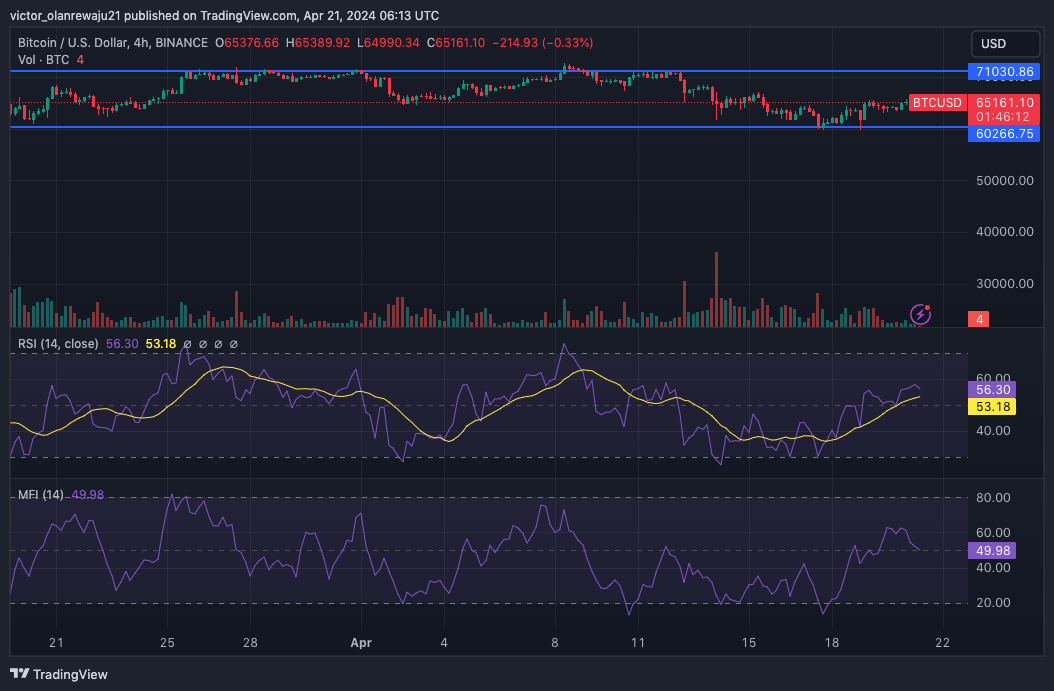Click the red volume badge showing 4

click(x=981, y=319)
